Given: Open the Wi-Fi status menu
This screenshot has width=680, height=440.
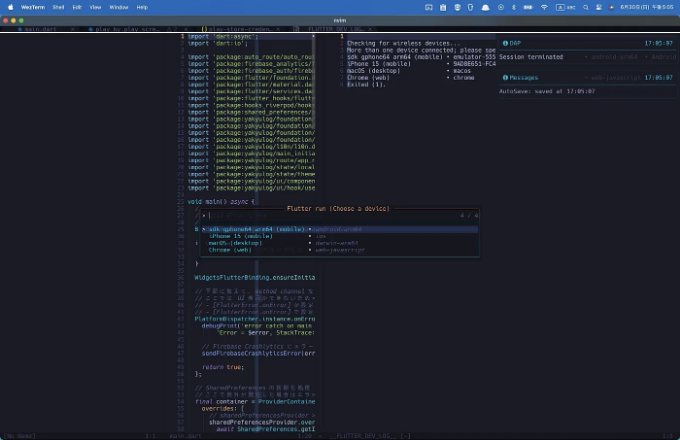Looking at the screenshot, I should click(544, 7).
